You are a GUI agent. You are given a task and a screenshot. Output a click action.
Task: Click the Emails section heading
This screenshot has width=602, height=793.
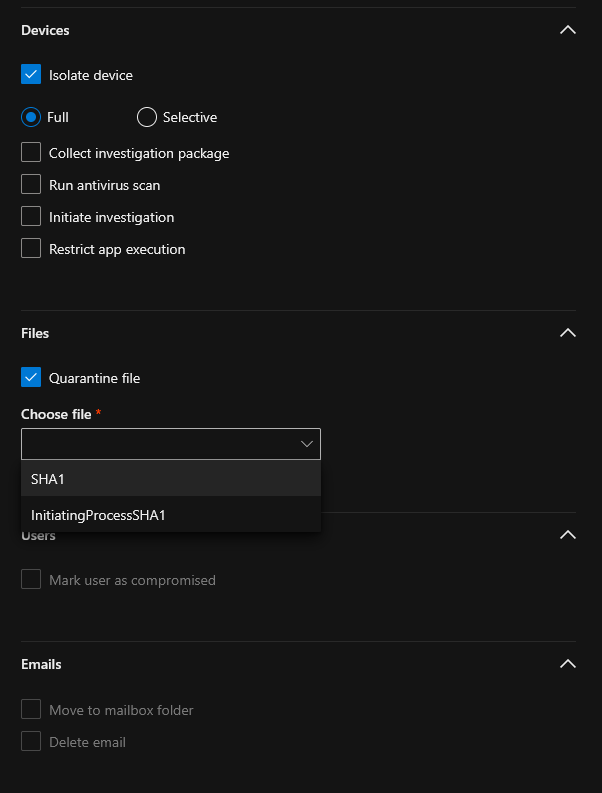click(41, 664)
